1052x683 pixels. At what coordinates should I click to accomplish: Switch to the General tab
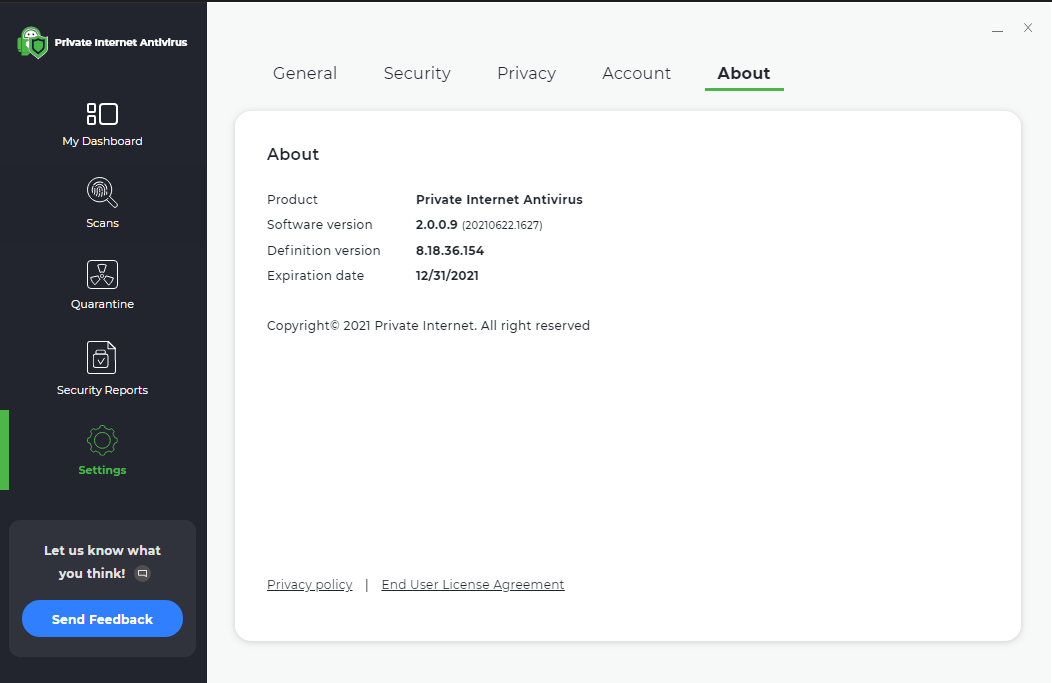[305, 73]
